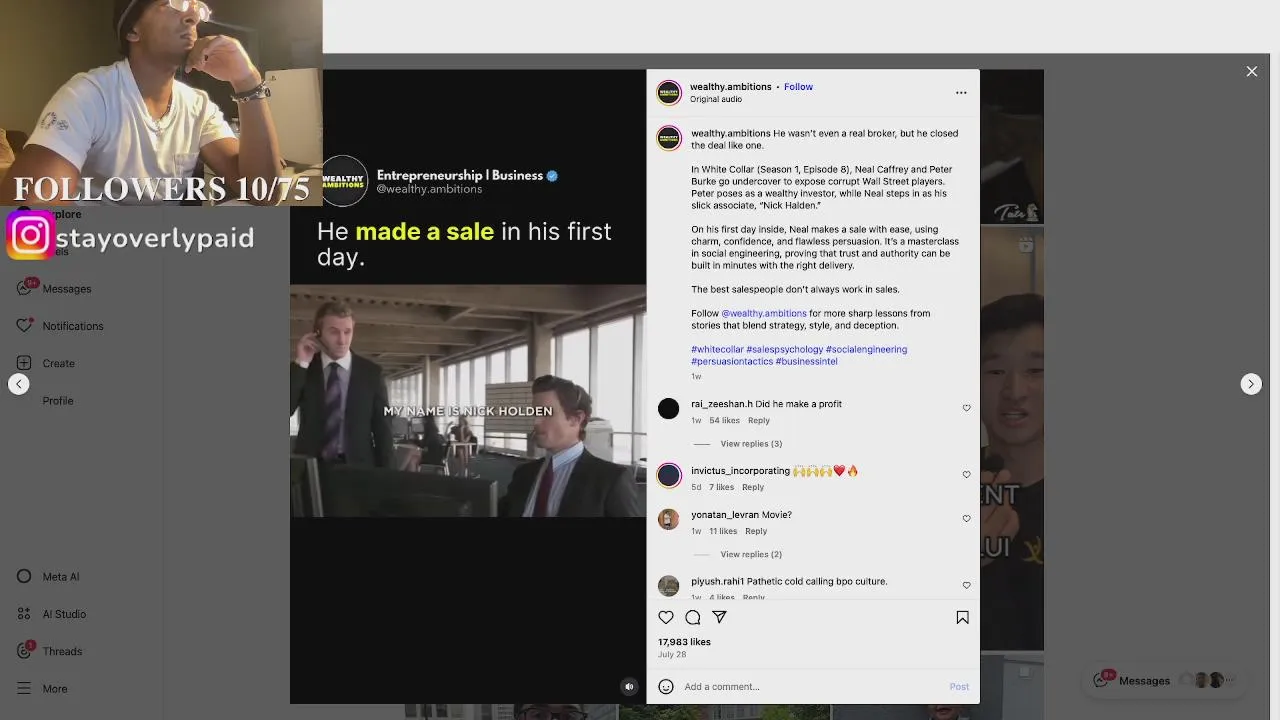1280x720 pixels.
Task: Toggle video sound with speaker icon
Action: pyautogui.click(x=629, y=687)
